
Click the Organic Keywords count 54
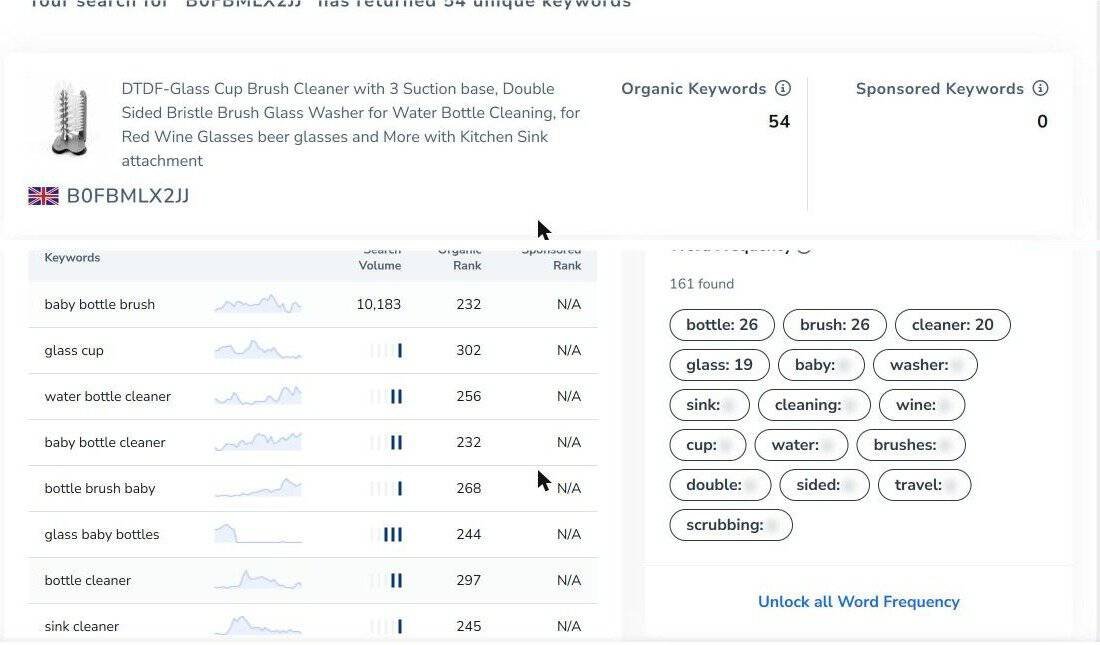click(x=779, y=121)
